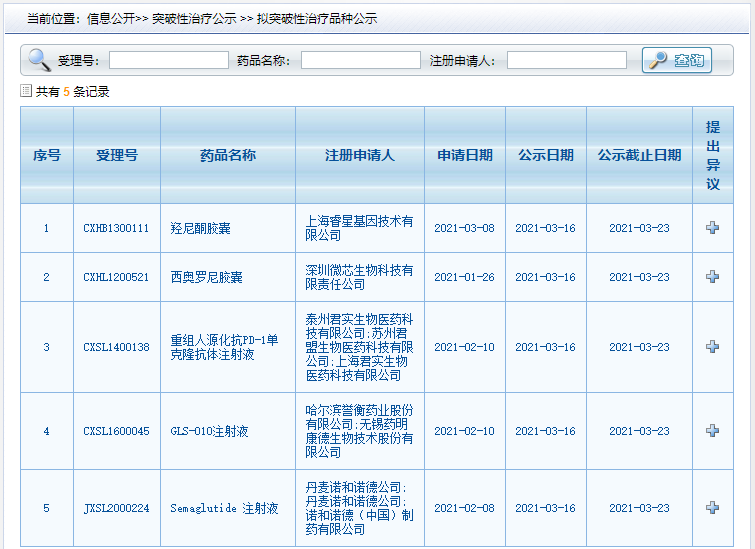This screenshot has height=549, width=755.
Task: Select acceptance number CXSL1600045
Action: (x=116, y=431)
